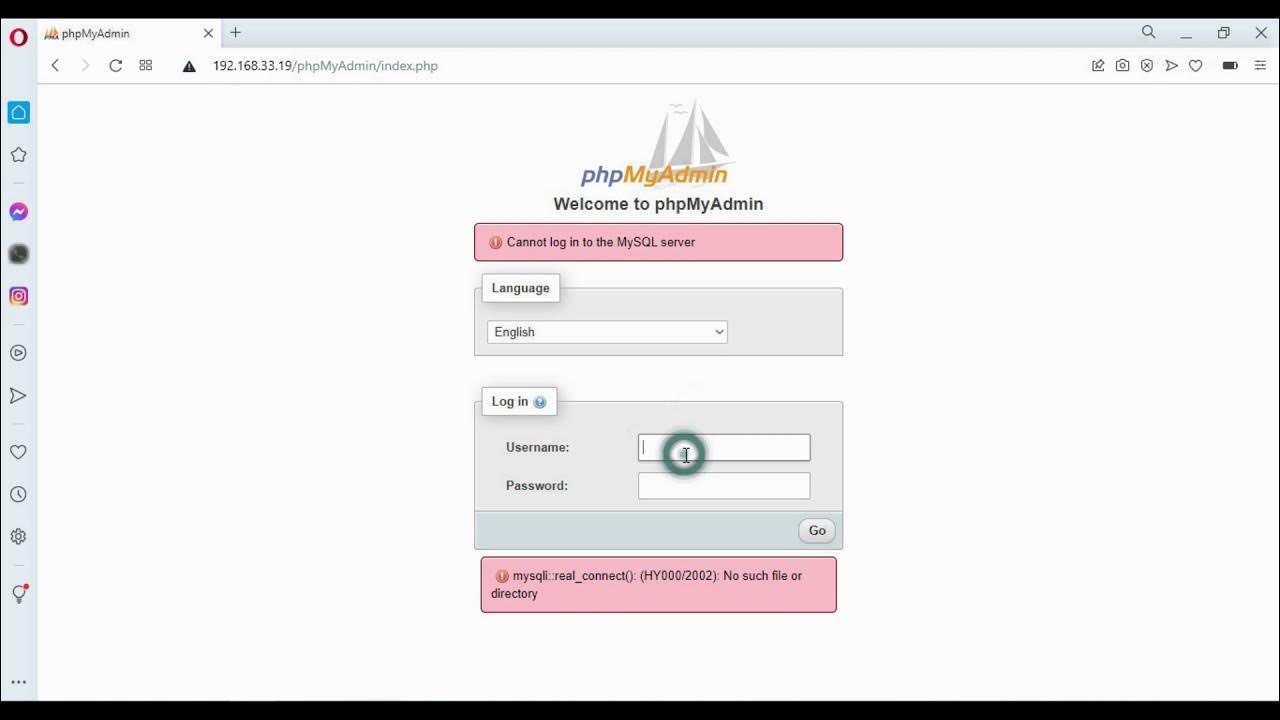
Task: Open Messenger in the sidebar
Action: 18,212
